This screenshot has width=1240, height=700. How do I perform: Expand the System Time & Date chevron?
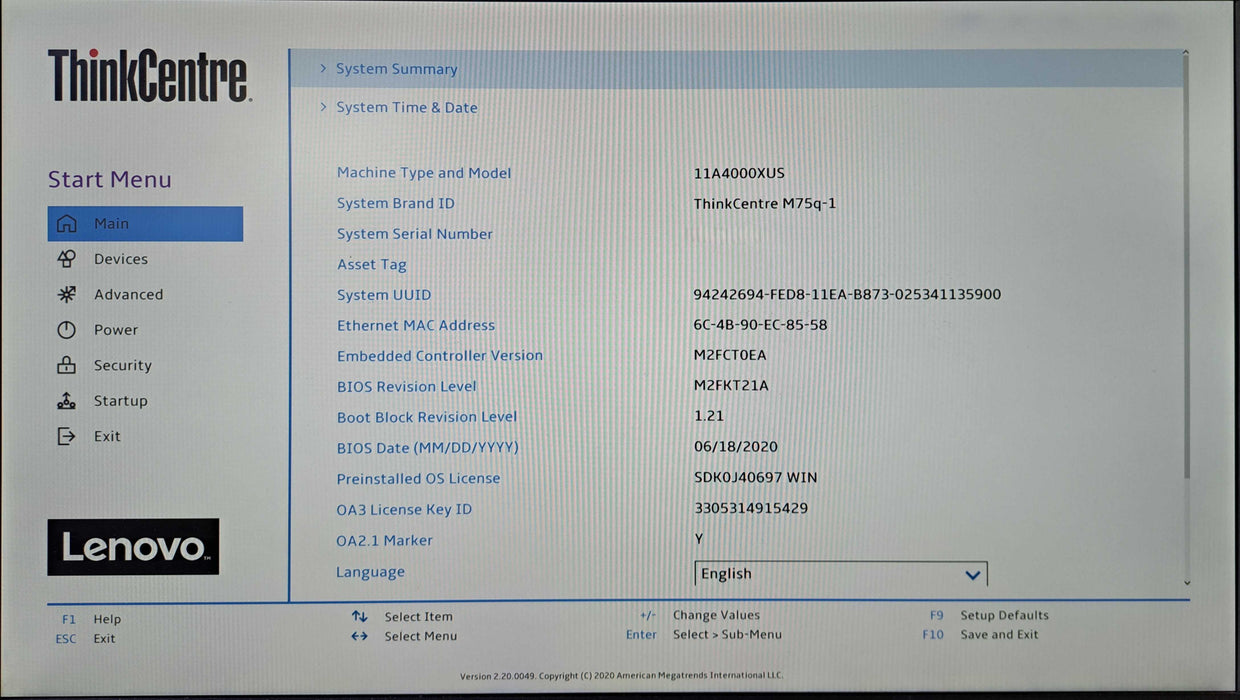(x=323, y=107)
